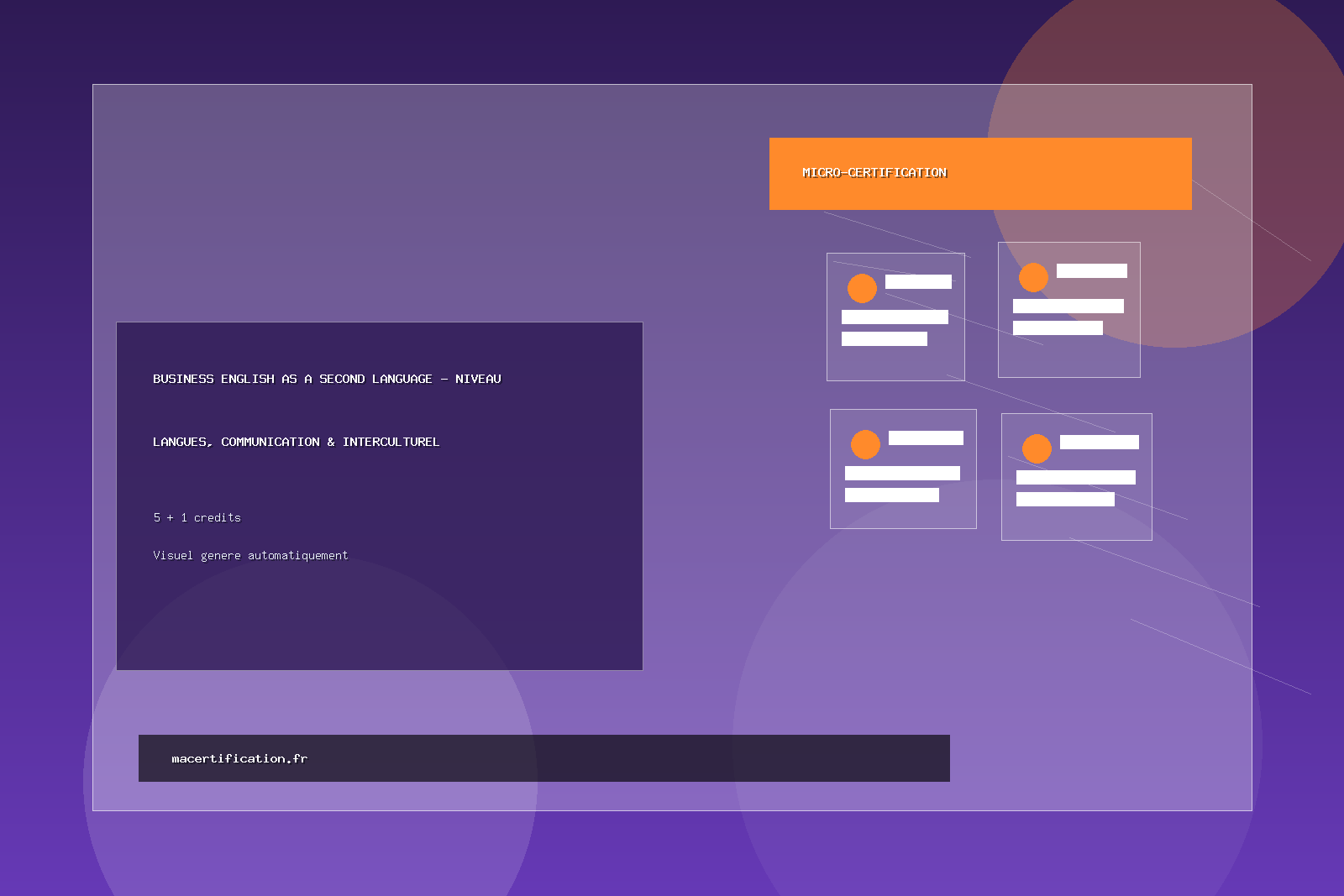Click the orange circle in the top-left card
This screenshot has height=896, width=1344.
pyautogui.click(x=862, y=288)
